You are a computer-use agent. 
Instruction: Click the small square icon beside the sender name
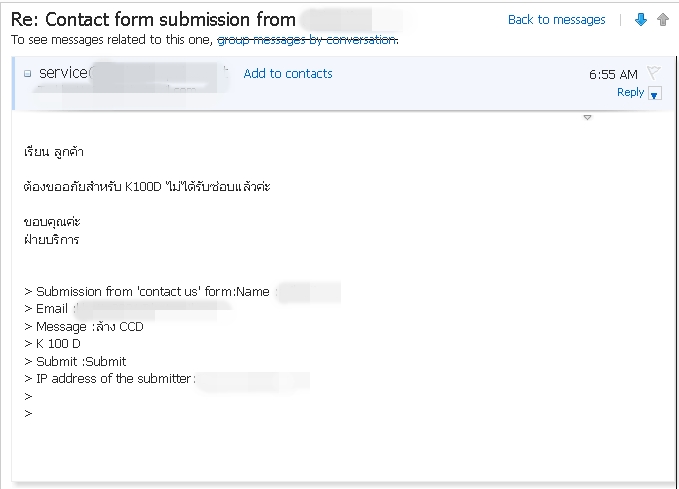[x=28, y=74]
